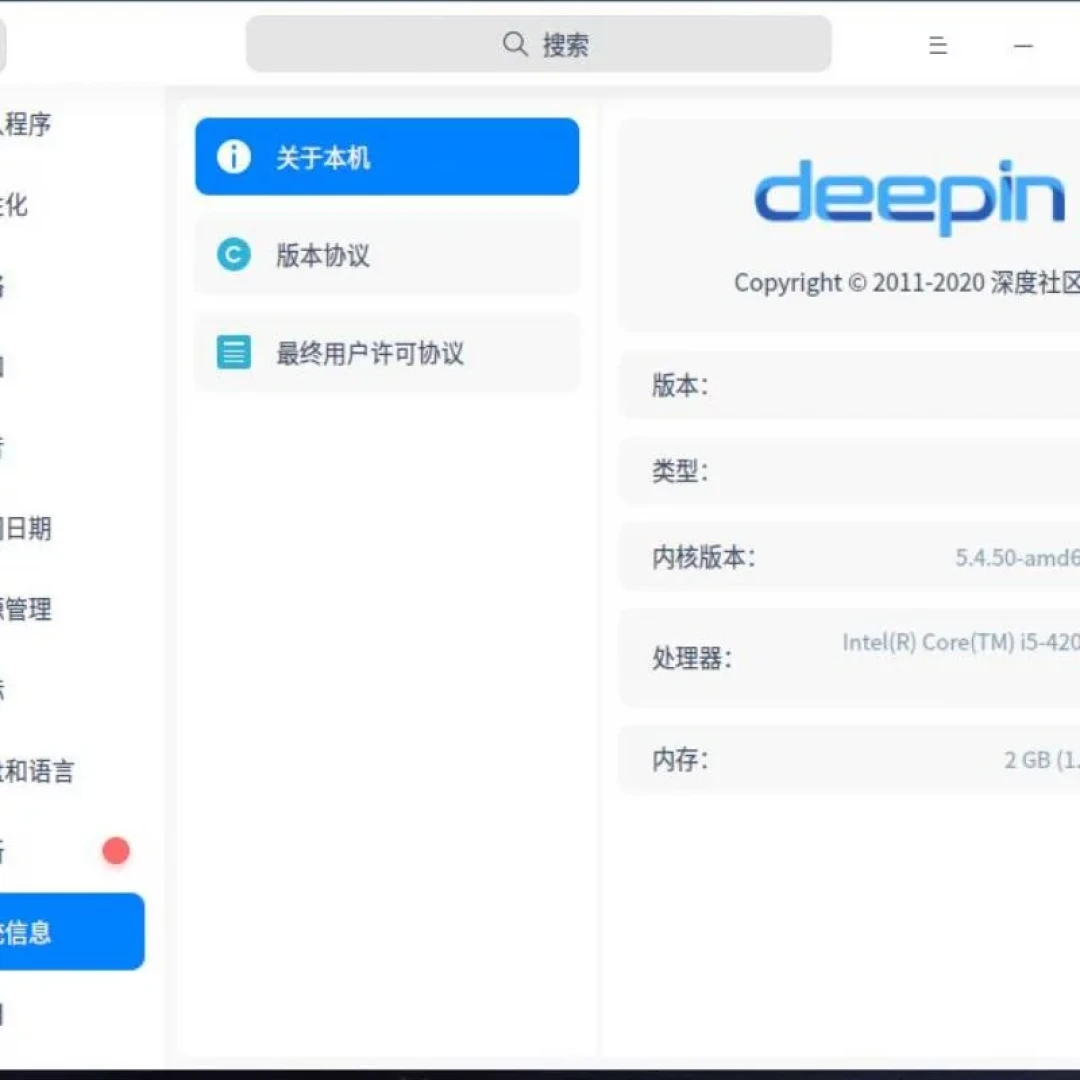Select the 内核版本: label
This screenshot has height=1080, width=1080.
click(x=703, y=557)
